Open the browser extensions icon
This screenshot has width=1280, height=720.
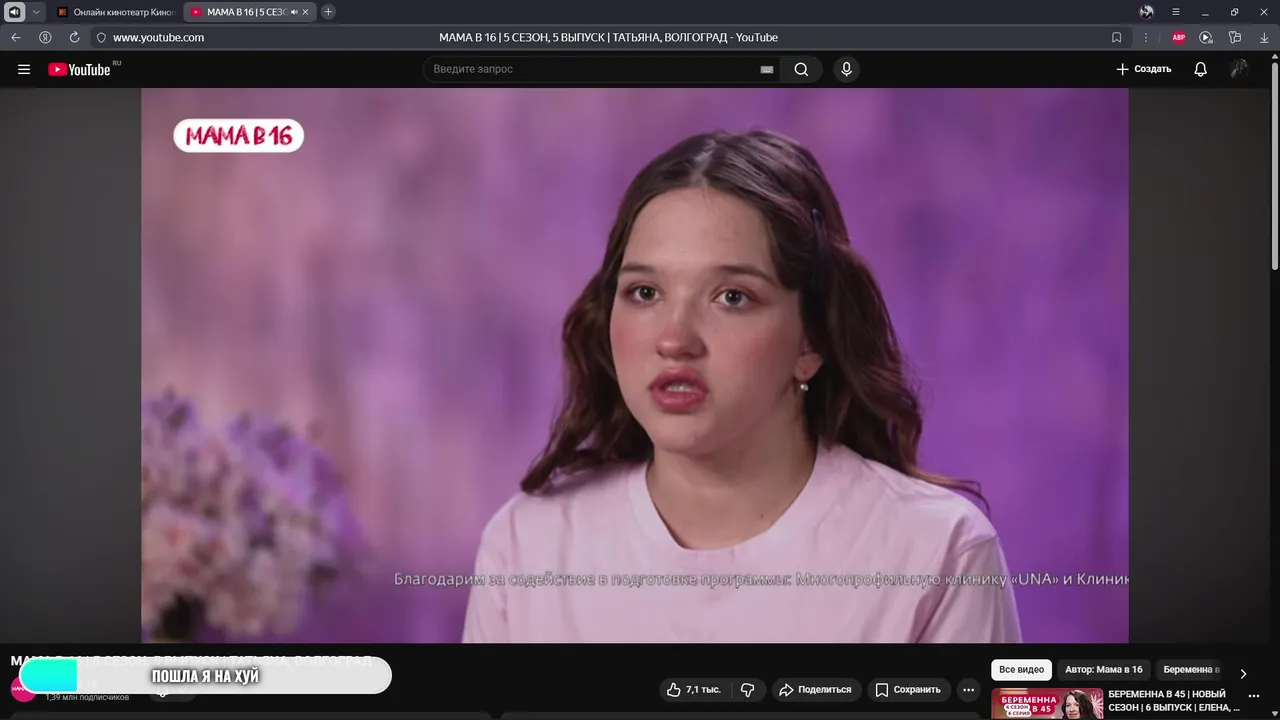coord(1235,37)
